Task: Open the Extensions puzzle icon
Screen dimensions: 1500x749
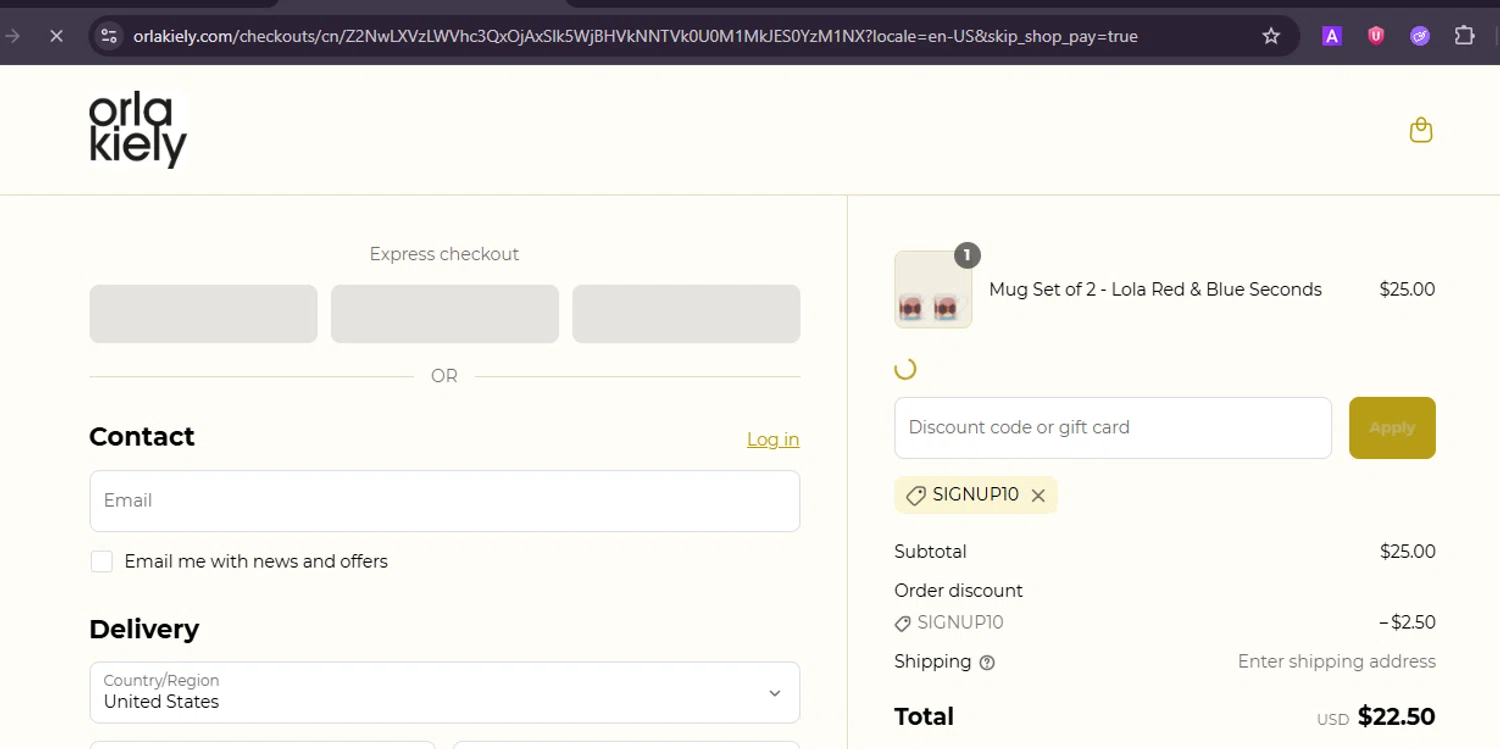Action: coord(1464,36)
